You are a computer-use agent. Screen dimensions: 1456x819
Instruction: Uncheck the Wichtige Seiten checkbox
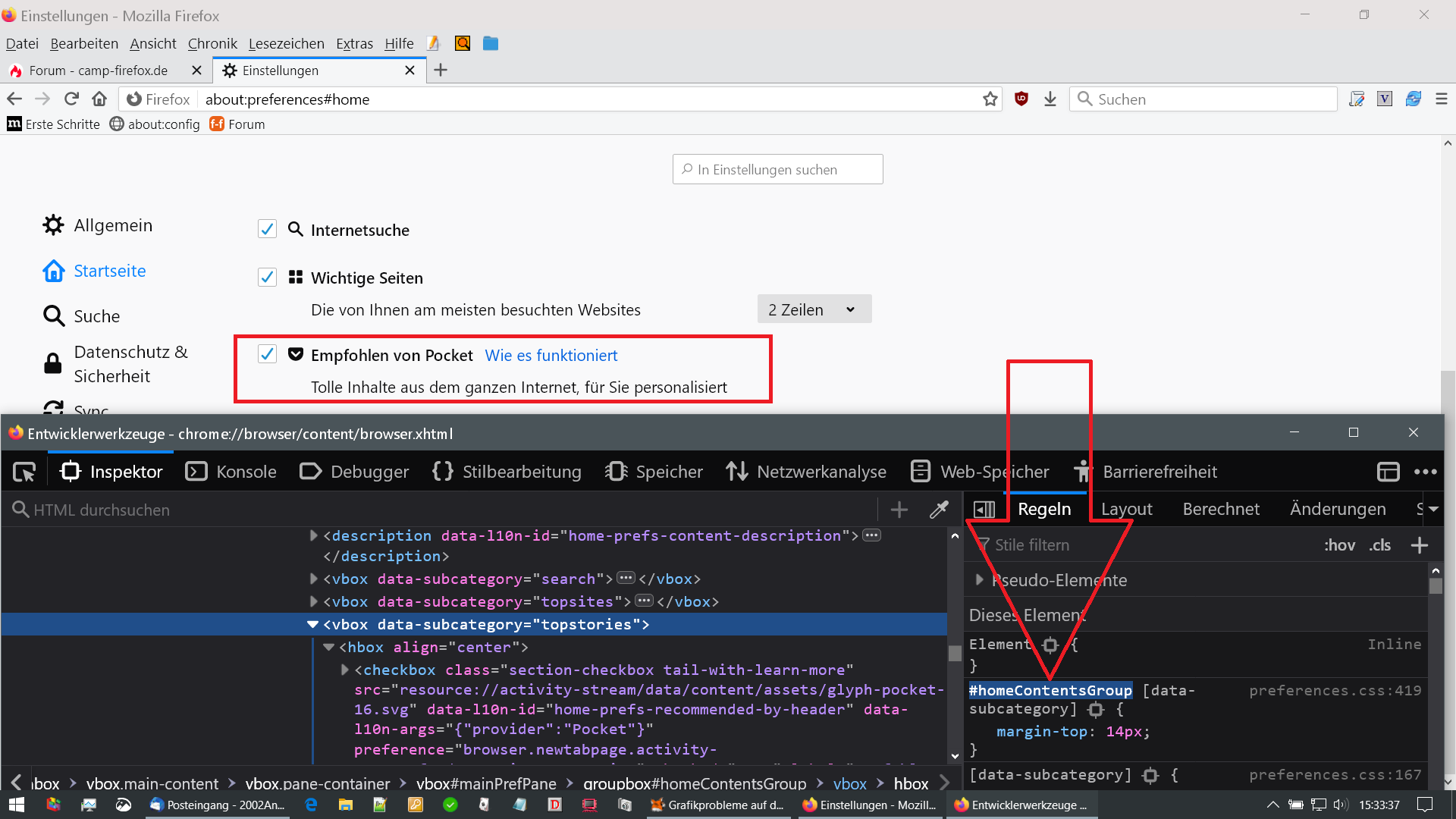pyautogui.click(x=267, y=277)
